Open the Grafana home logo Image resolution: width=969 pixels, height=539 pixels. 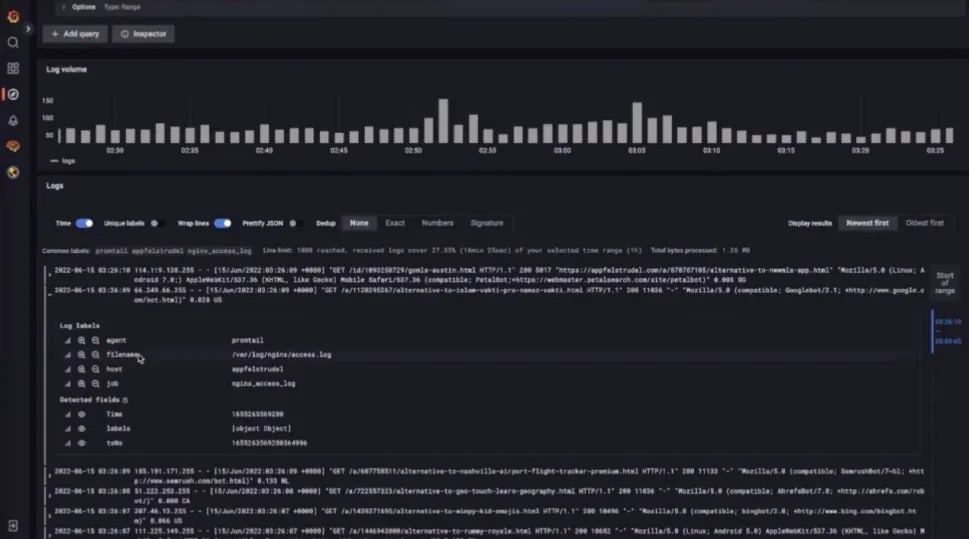click(13, 17)
